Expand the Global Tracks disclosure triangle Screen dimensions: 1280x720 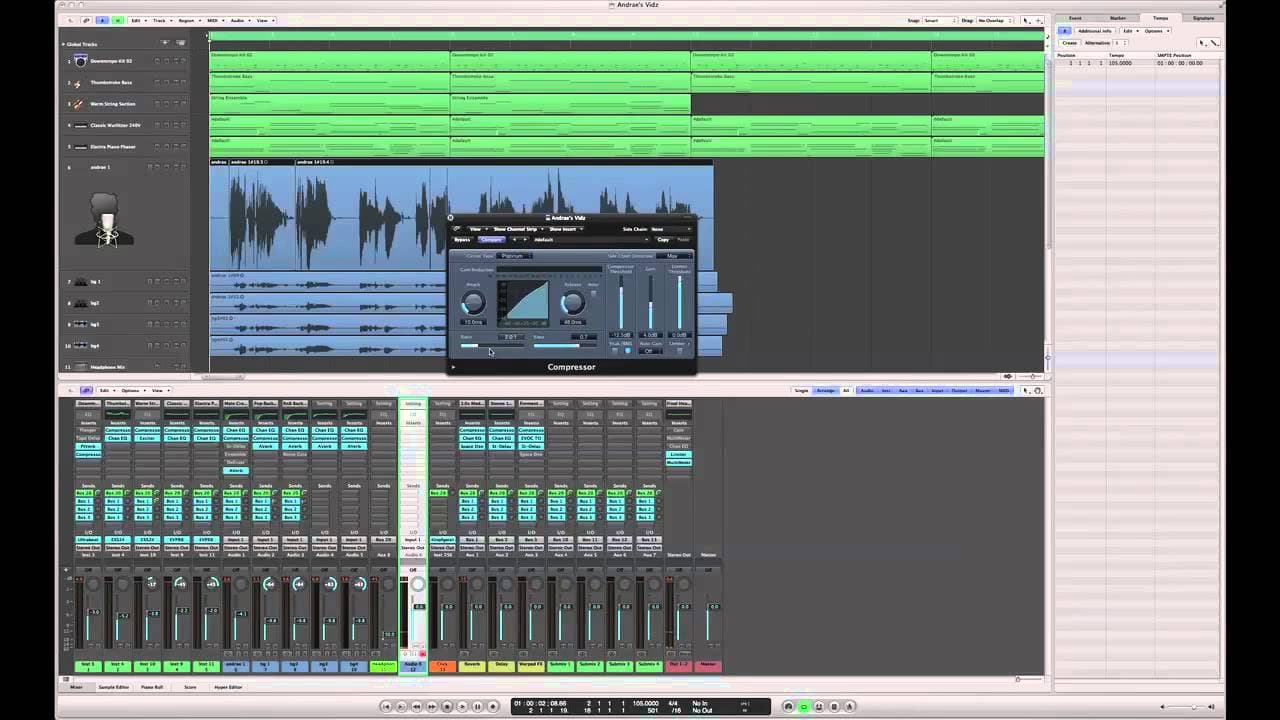click(63, 44)
